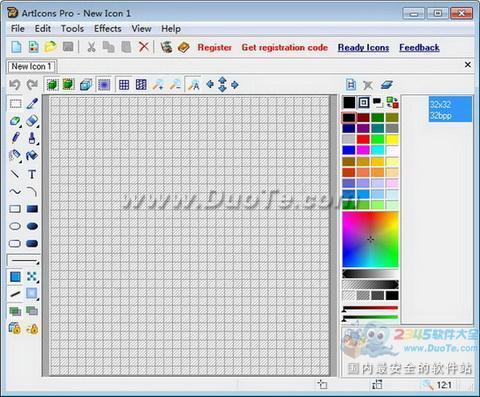Expand the eraser tool options arrow
Viewport: 480px width, 397px height.
[x=38, y=126]
